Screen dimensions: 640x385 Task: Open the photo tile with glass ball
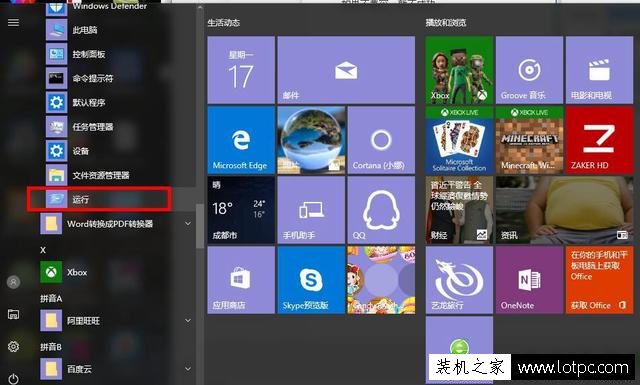point(311,140)
